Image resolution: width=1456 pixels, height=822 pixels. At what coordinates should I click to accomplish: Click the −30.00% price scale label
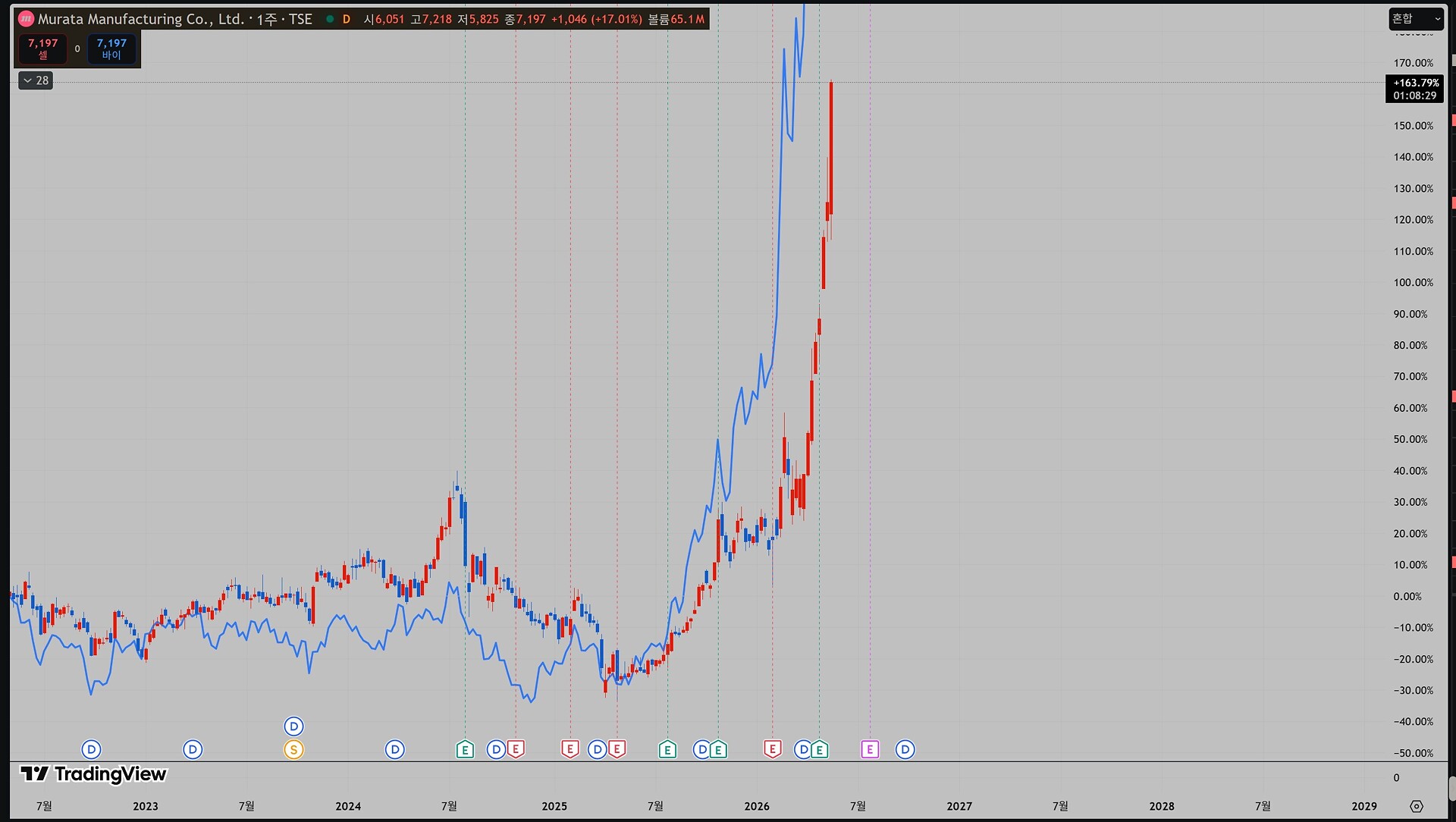[1414, 690]
